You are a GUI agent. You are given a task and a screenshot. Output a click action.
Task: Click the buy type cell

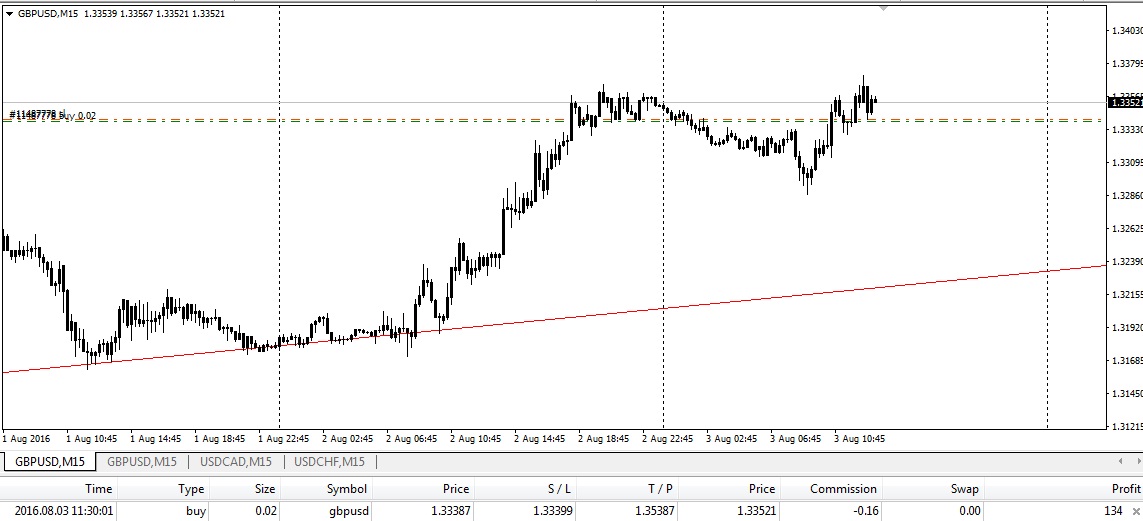196,511
